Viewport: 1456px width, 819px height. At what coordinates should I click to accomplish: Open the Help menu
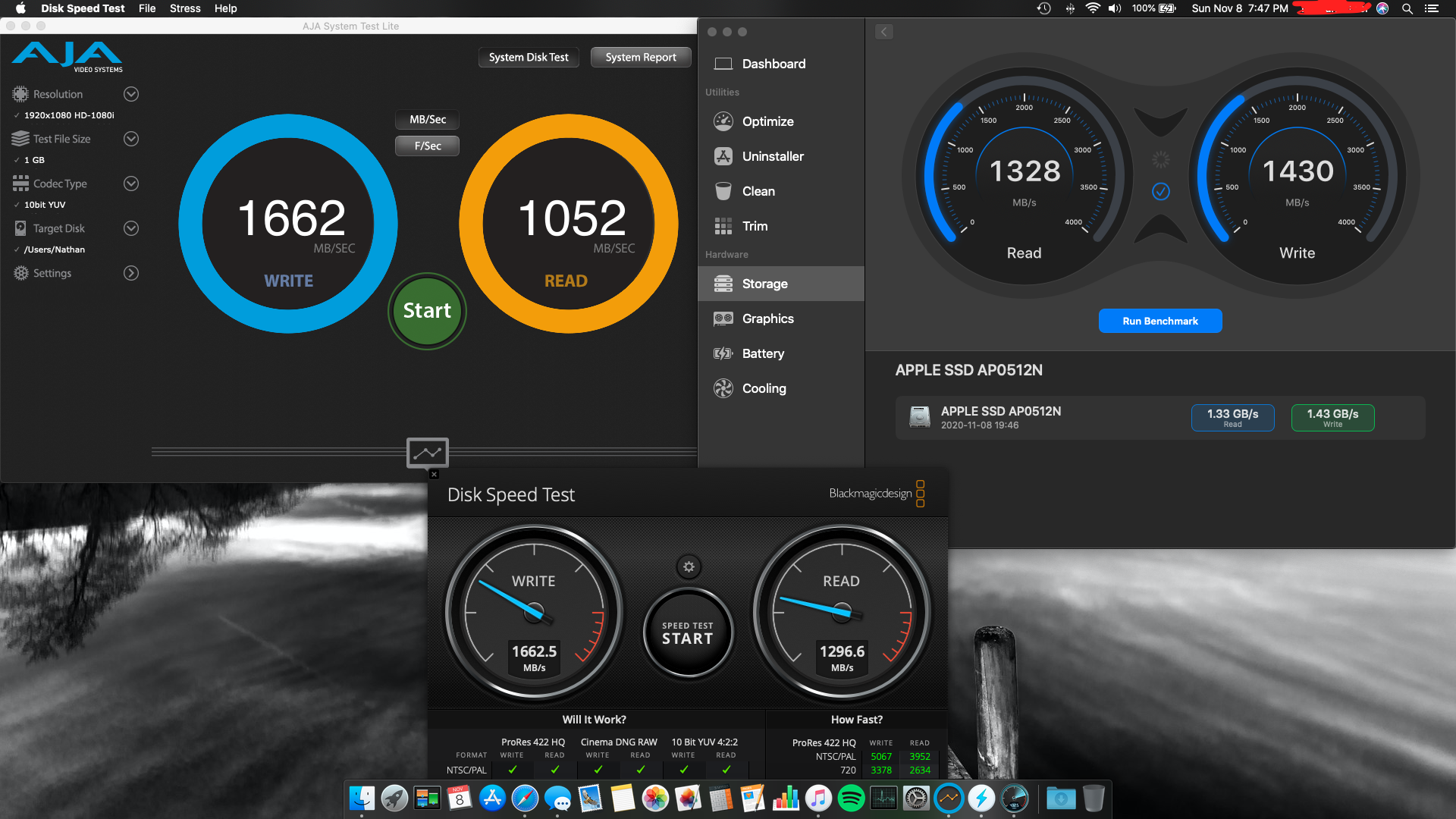(225, 8)
